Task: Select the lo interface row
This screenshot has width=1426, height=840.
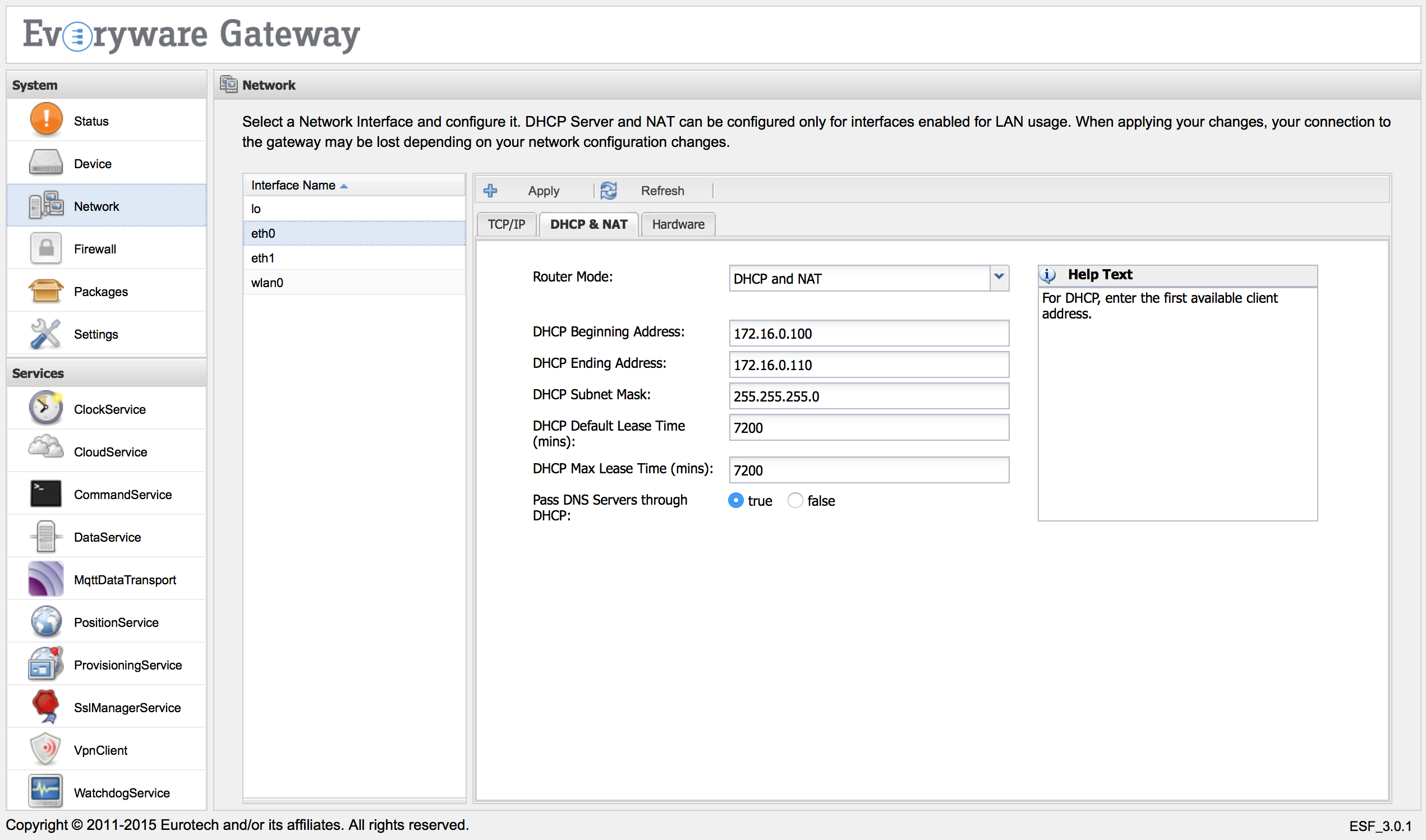Action: (355, 208)
